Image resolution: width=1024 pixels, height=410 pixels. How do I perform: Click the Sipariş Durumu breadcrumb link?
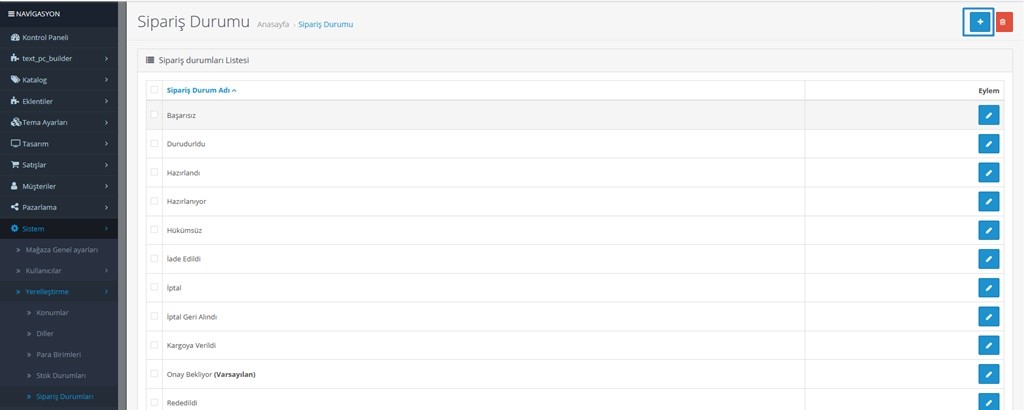pyautogui.click(x=326, y=24)
